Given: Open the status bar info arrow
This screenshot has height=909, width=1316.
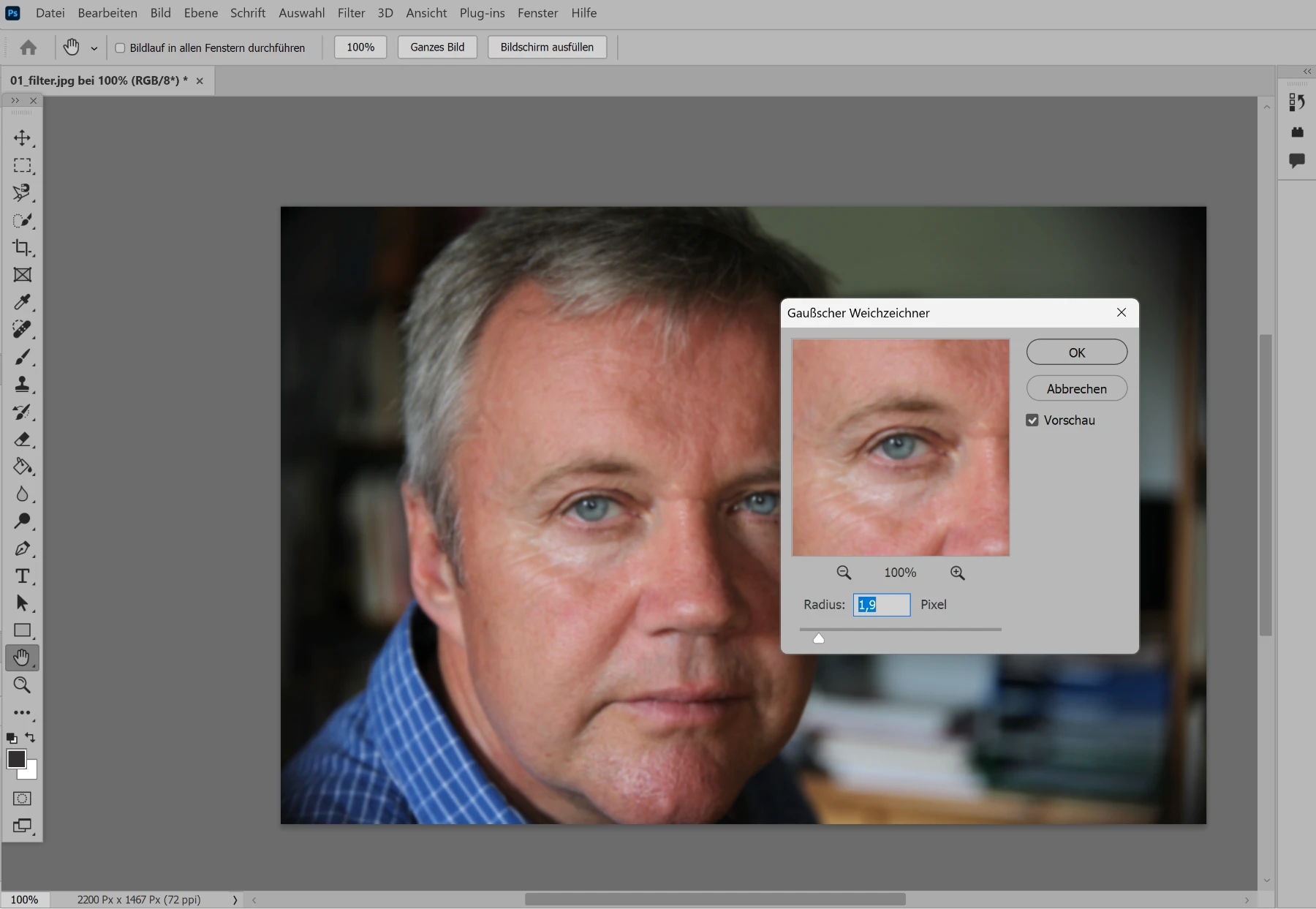Looking at the screenshot, I should click(235, 900).
